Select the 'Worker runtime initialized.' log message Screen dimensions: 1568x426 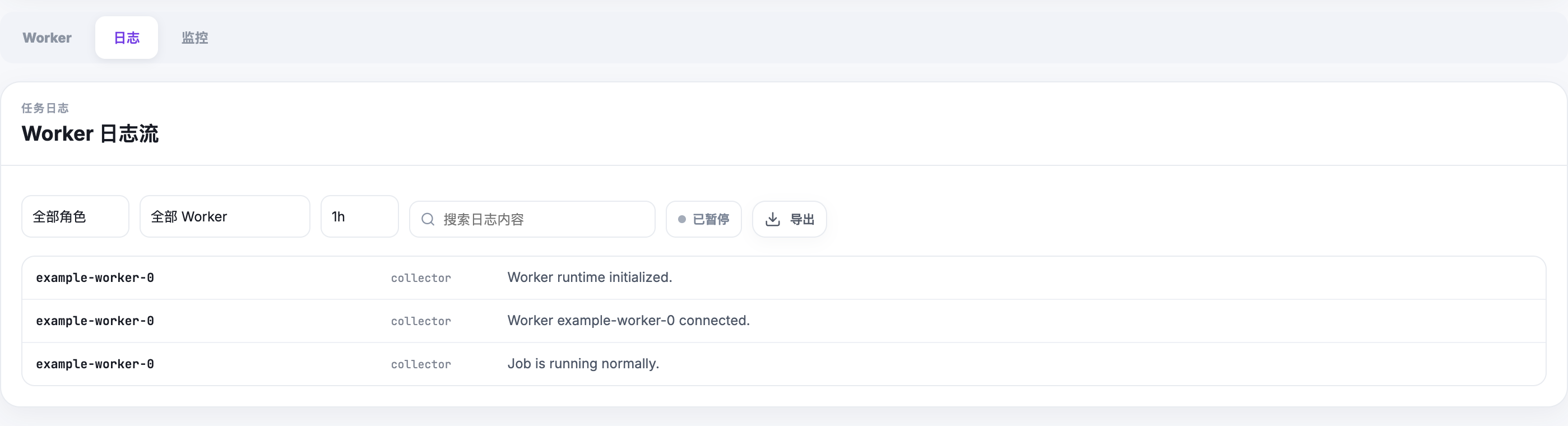(x=590, y=277)
